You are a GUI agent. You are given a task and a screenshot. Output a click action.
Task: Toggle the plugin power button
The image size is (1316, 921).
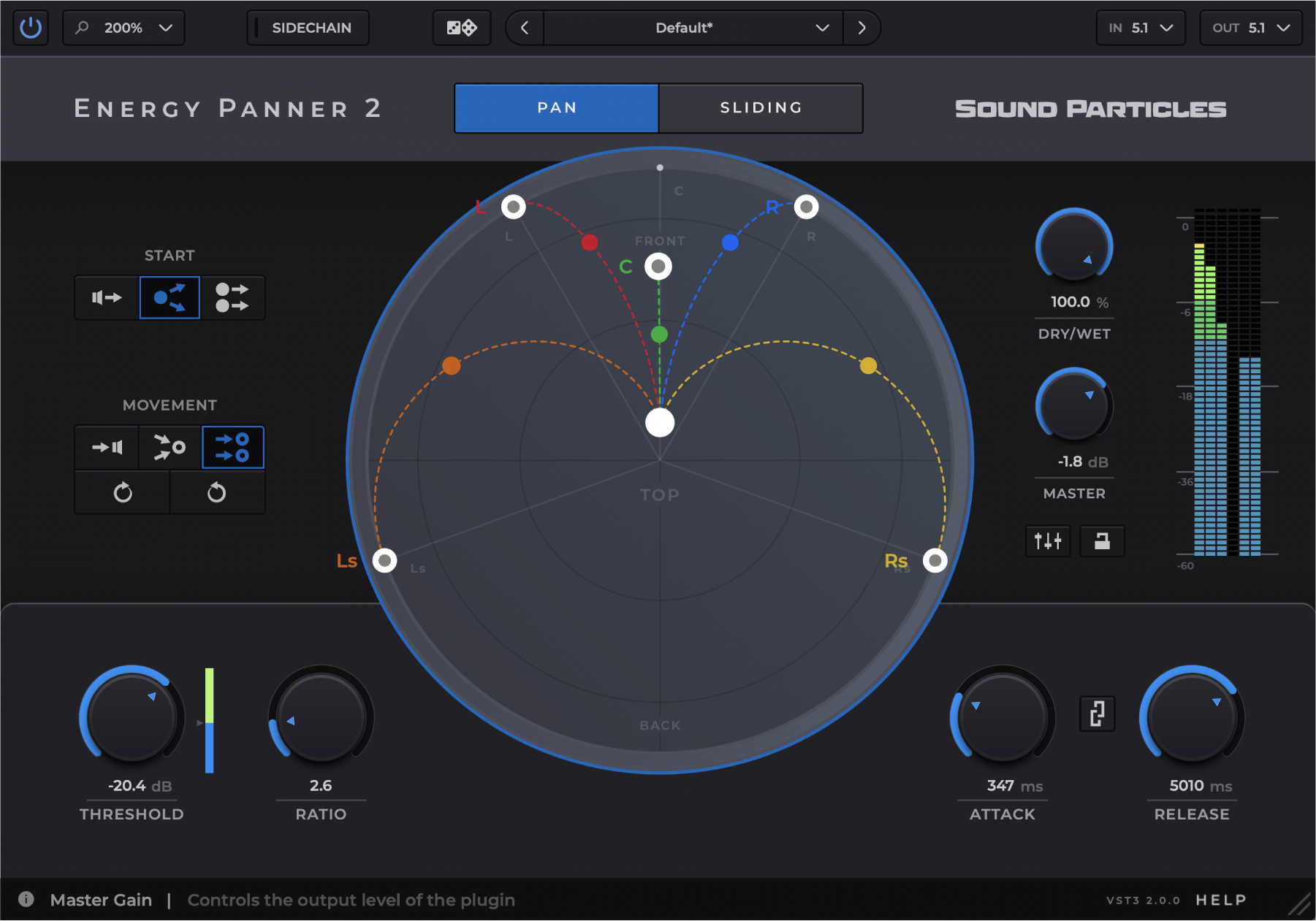click(31, 28)
